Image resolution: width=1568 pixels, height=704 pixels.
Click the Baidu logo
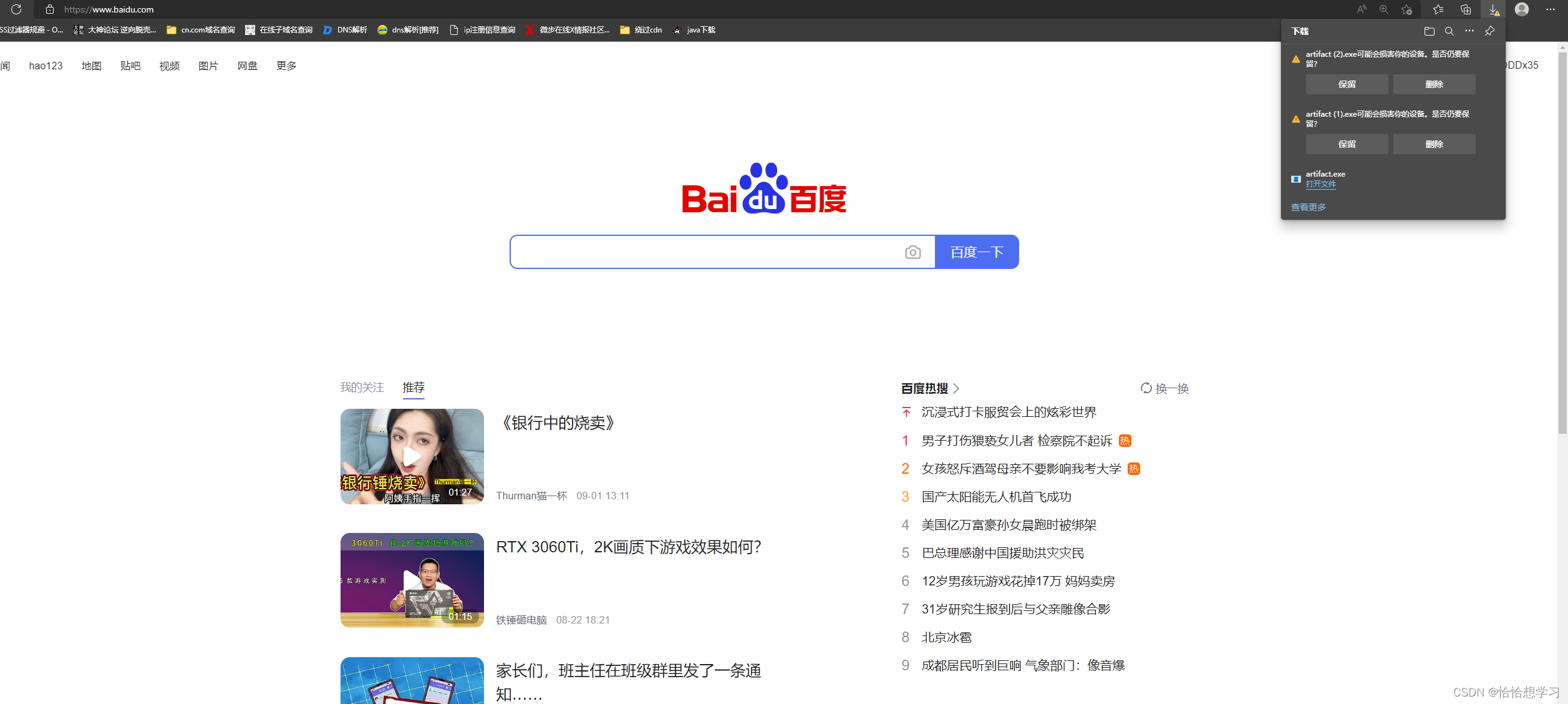[764, 188]
